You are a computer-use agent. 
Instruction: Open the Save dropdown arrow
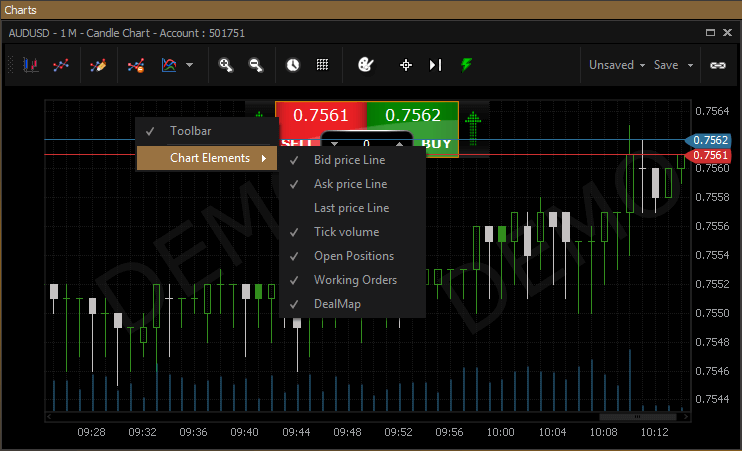[690, 65]
